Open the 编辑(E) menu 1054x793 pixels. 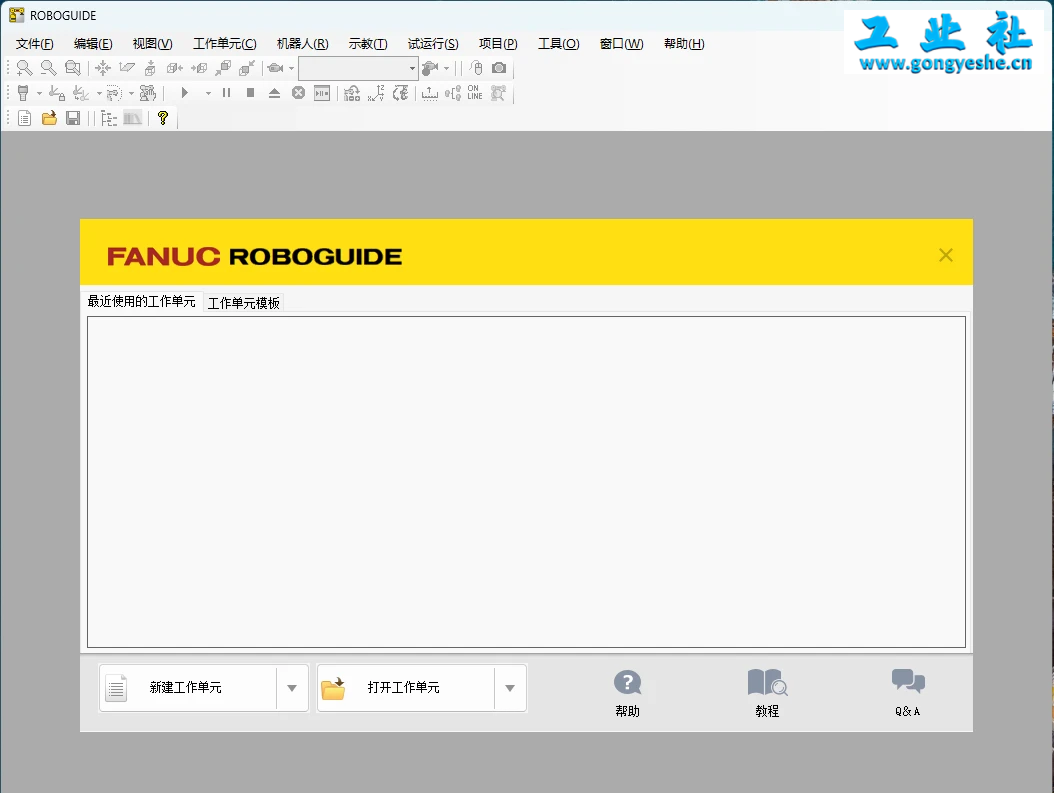point(93,44)
